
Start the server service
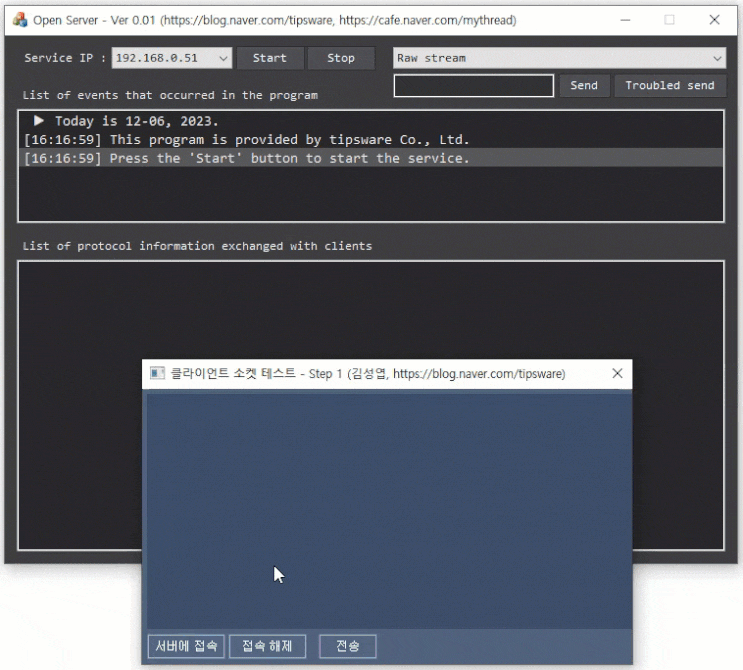[x=270, y=58]
